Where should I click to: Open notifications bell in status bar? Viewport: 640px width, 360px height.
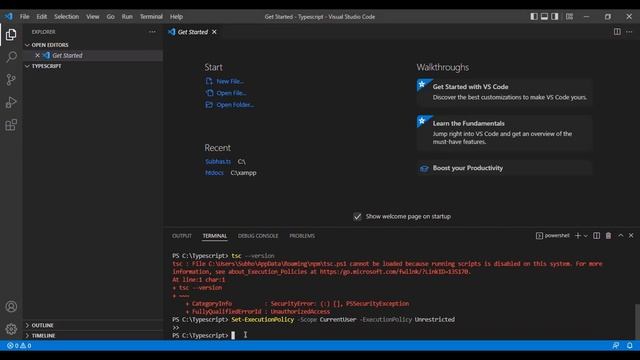(629, 346)
